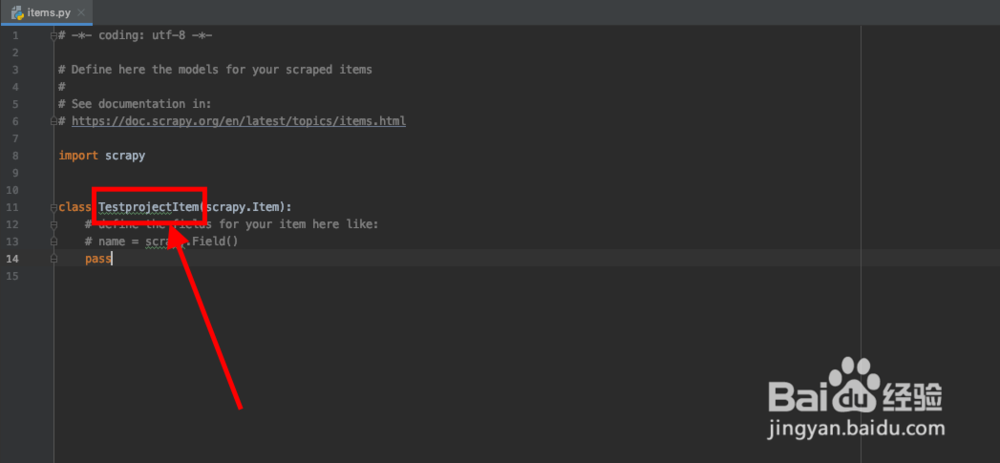Click the highlighted line number 14

[x=13, y=259]
